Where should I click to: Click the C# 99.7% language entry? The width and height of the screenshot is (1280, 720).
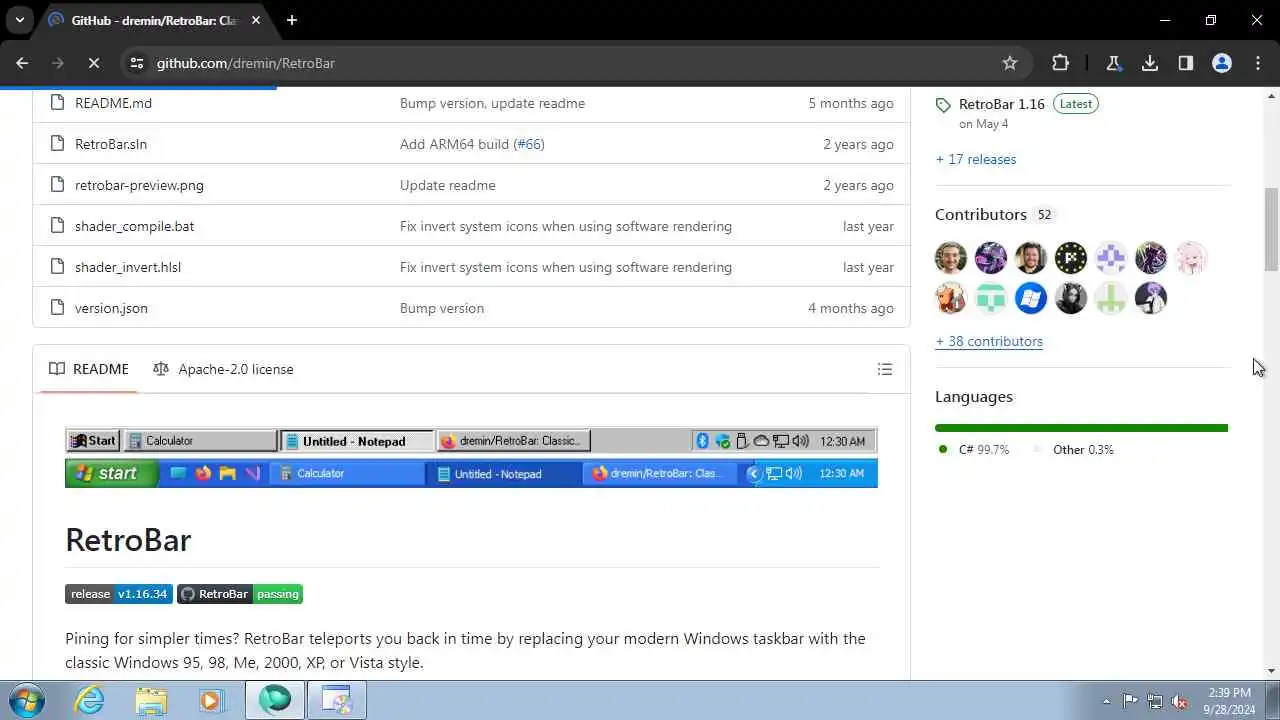(973, 450)
